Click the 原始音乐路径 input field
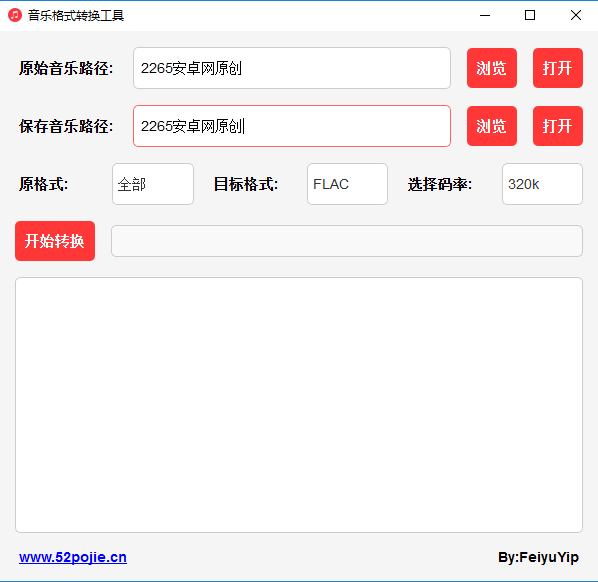598x582 pixels. [292, 68]
